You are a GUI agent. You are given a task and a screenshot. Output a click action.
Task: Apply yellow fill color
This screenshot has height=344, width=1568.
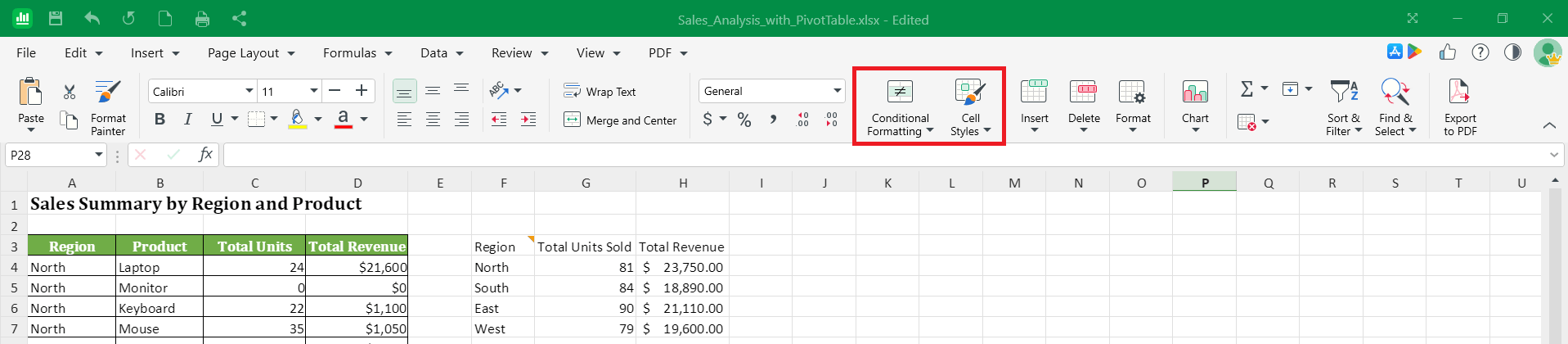[298, 120]
